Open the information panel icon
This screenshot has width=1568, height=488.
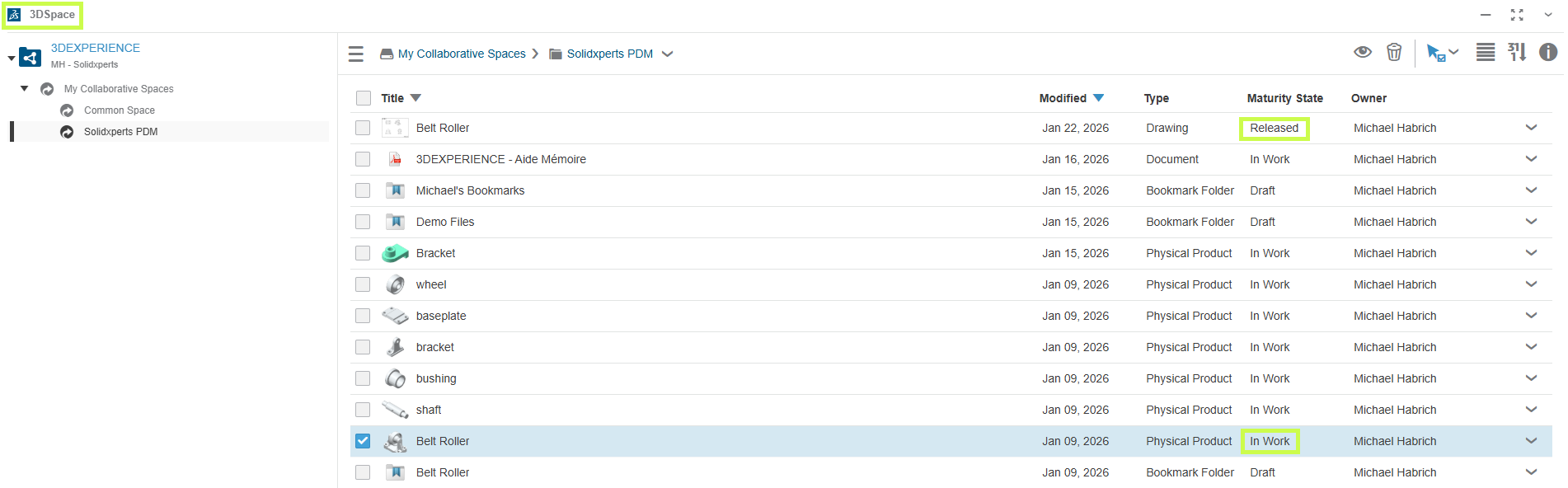pyautogui.click(x=1548, y=52)
